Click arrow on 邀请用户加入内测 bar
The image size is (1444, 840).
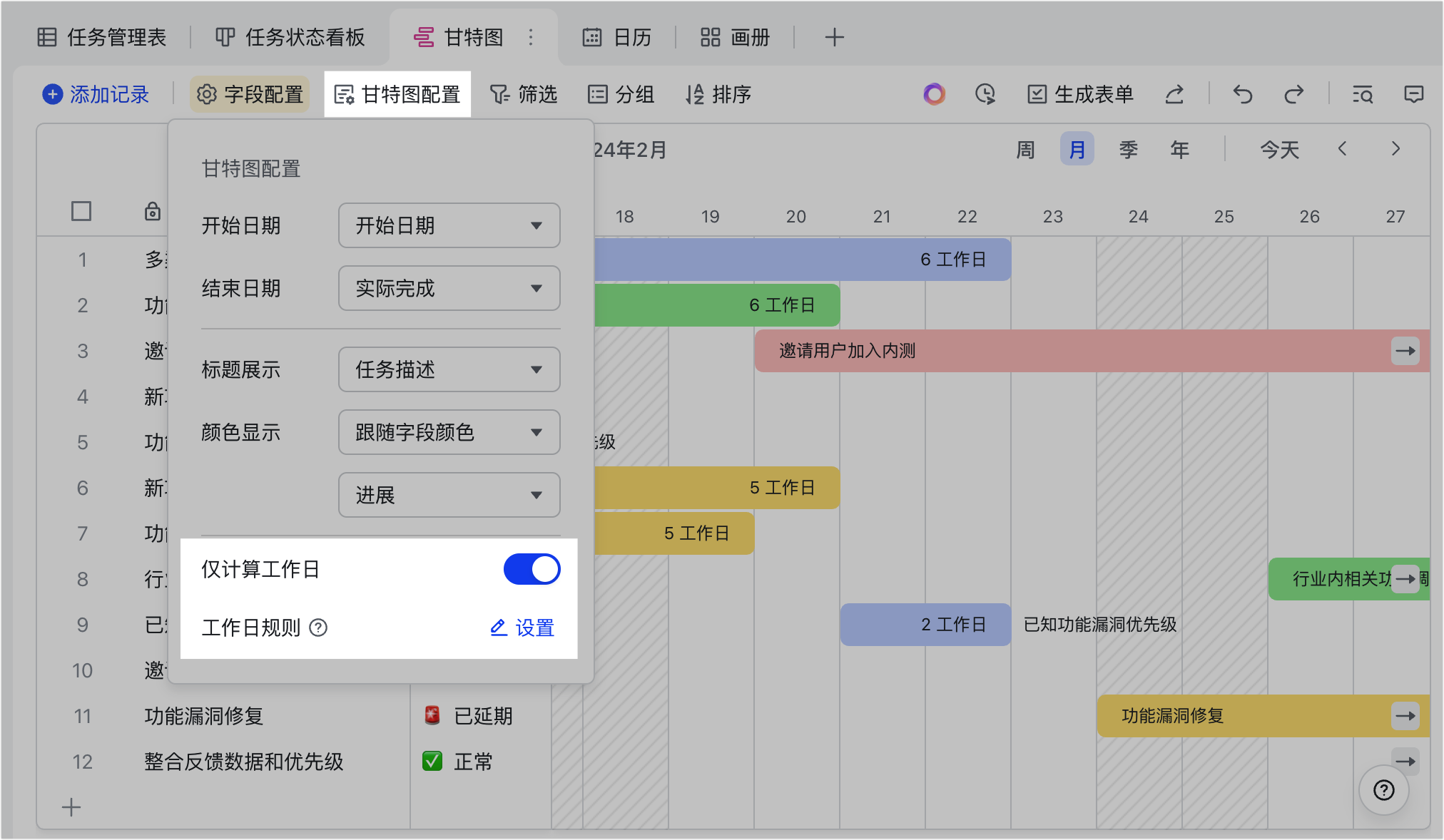tap(1405, 351)
